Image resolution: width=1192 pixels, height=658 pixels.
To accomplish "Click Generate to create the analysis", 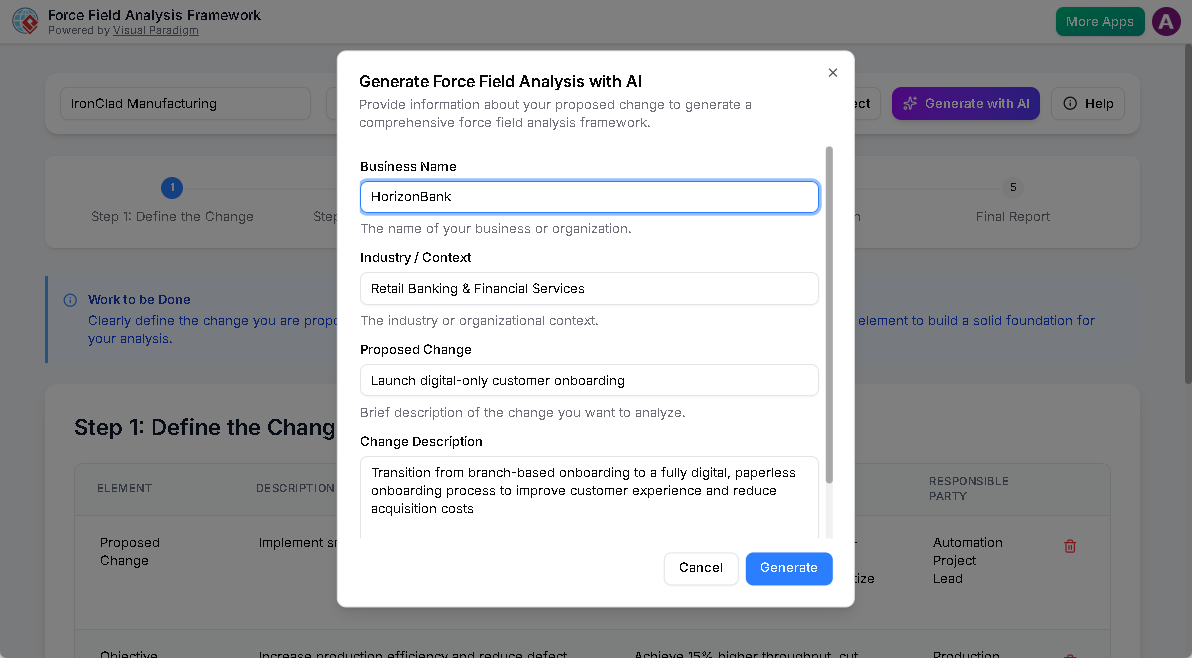I will 789,568.
